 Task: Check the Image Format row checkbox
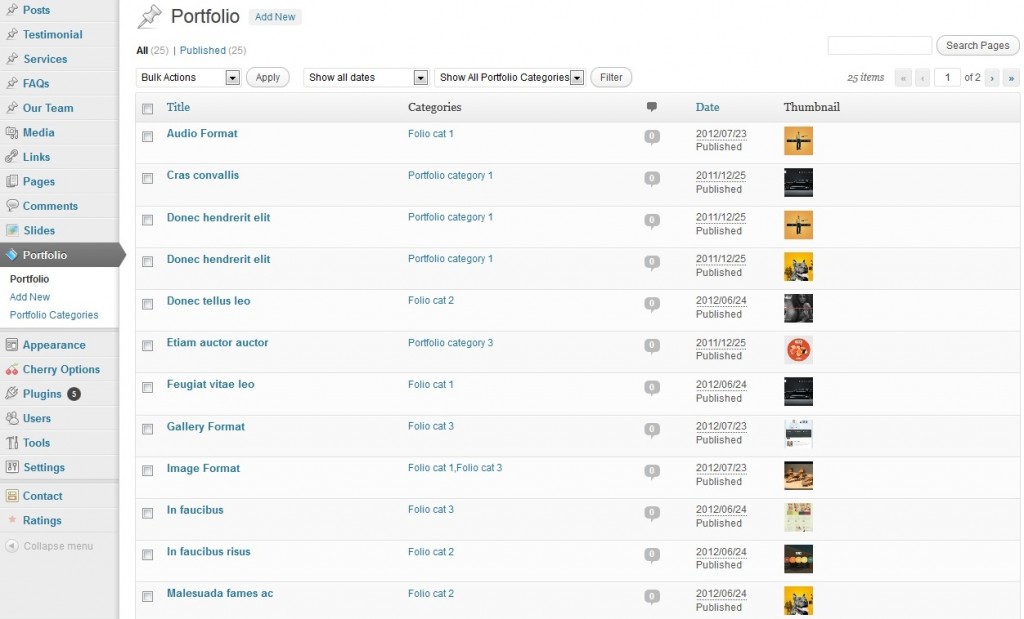[x=148, y=471]
